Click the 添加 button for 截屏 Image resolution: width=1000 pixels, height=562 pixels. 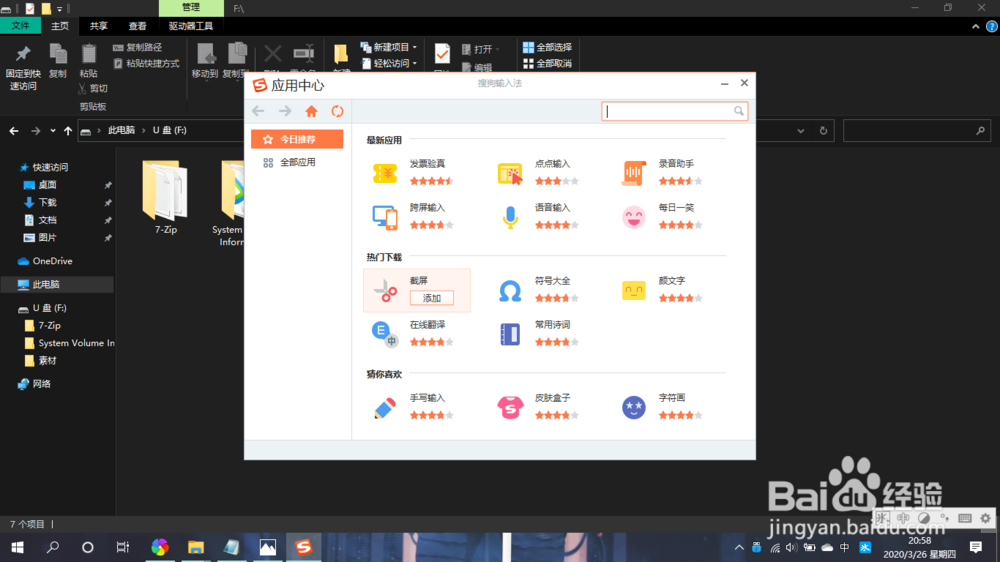432,298
